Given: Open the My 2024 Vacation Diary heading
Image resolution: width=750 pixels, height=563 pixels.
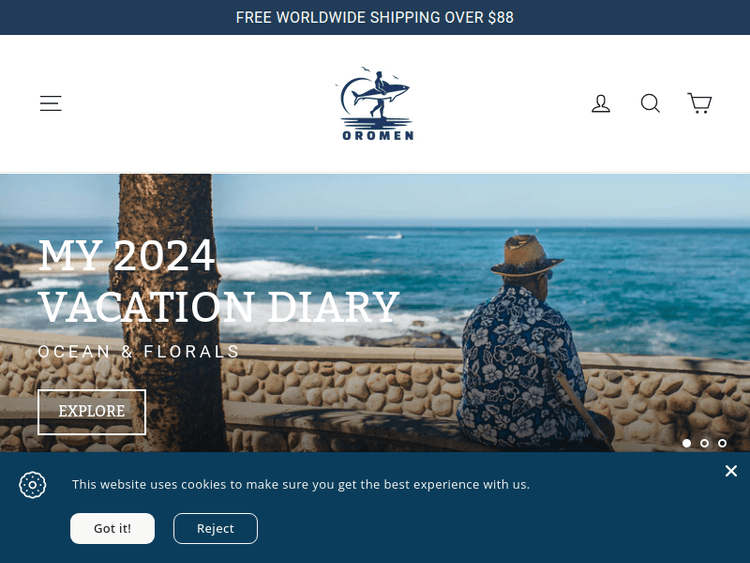Looking at the screenshot, I should tap(219, 281).
